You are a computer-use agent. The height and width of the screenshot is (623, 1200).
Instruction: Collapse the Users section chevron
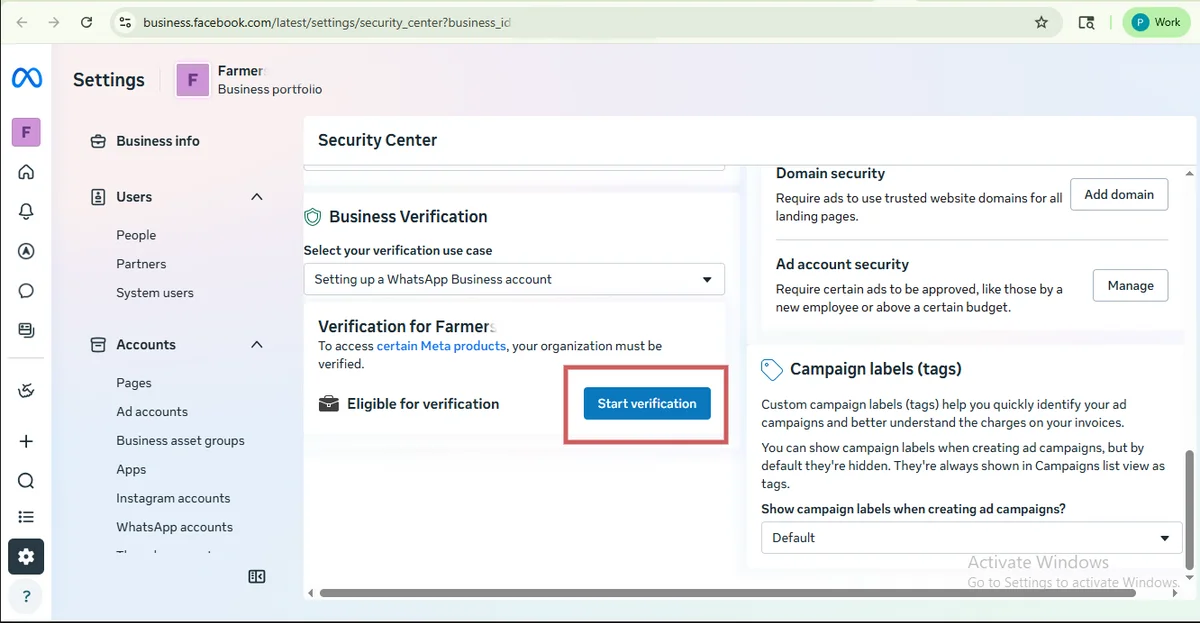(x=257, y=197)
